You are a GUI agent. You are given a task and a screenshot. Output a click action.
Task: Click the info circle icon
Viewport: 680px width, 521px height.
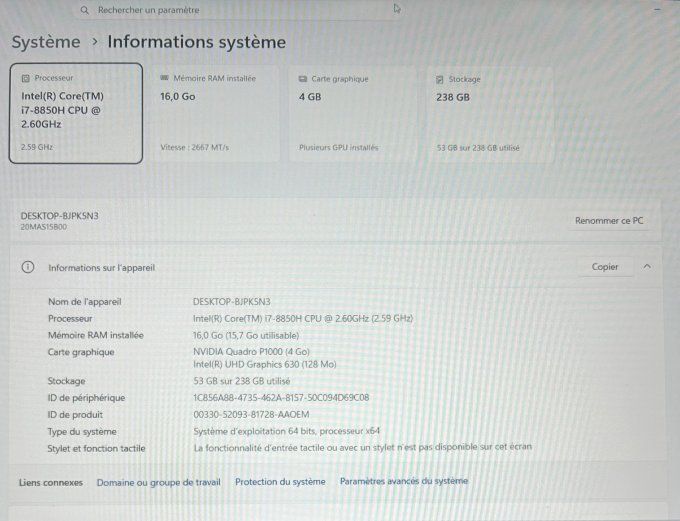coord(28,267)
